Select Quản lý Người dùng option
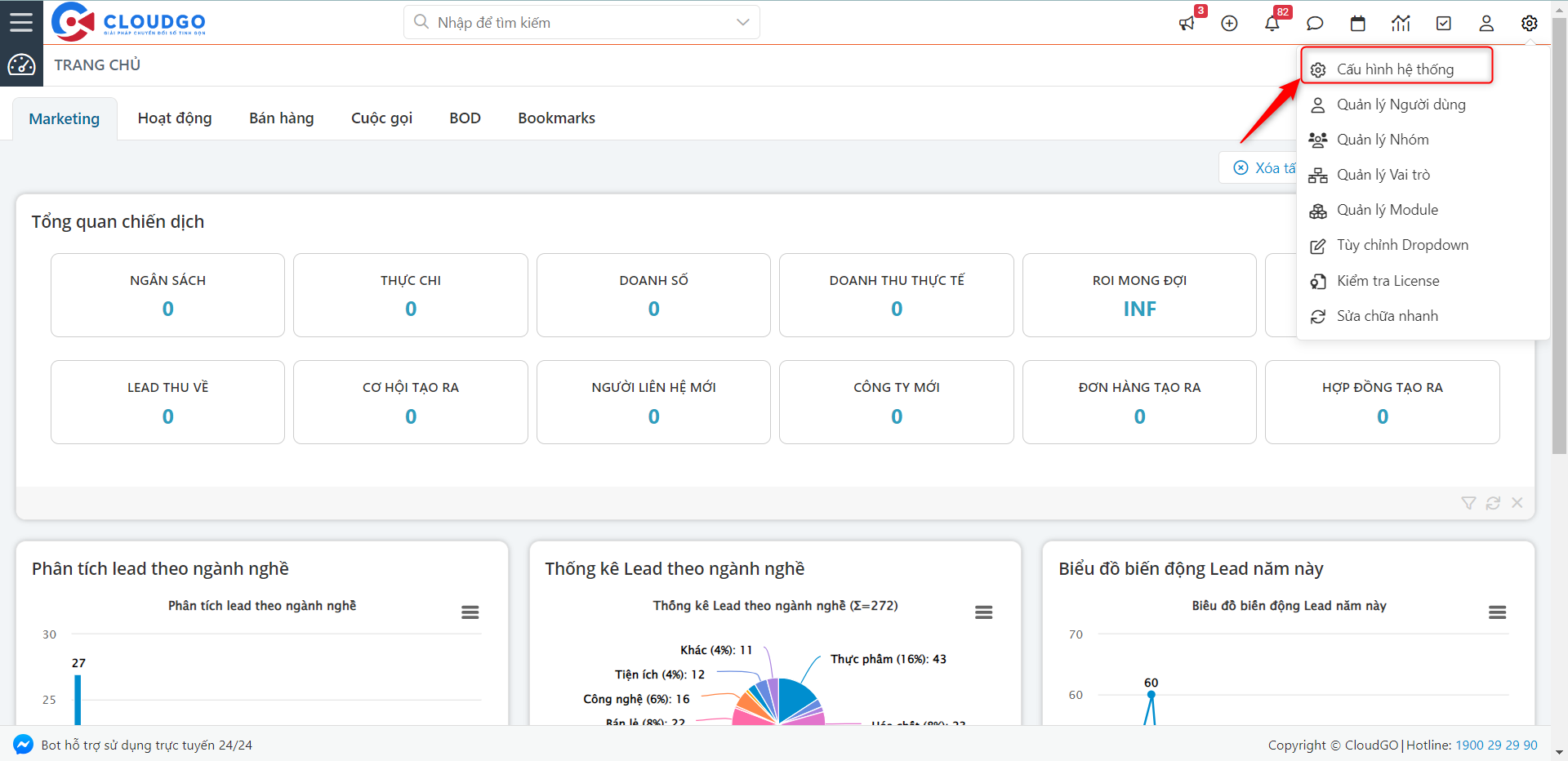1568x761 pixels. point(1401,105)
